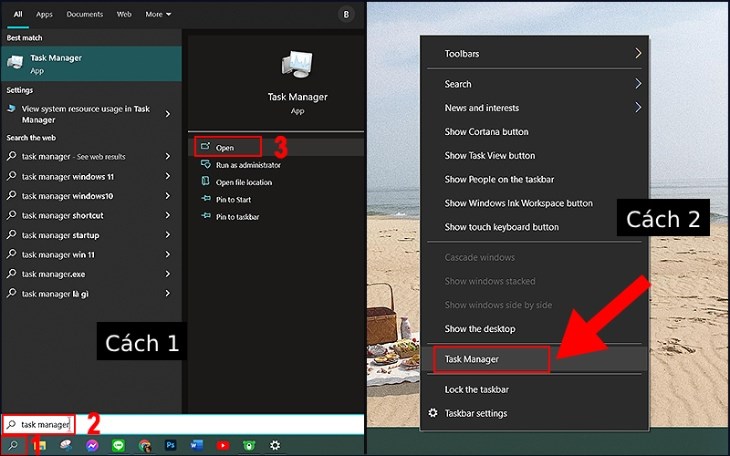Image resolution: width=730 pixels, height=456 pixels.
Task: Click the gear icon beside Taskbar settings
Action: pyautogui.click(x=433, y=413)
